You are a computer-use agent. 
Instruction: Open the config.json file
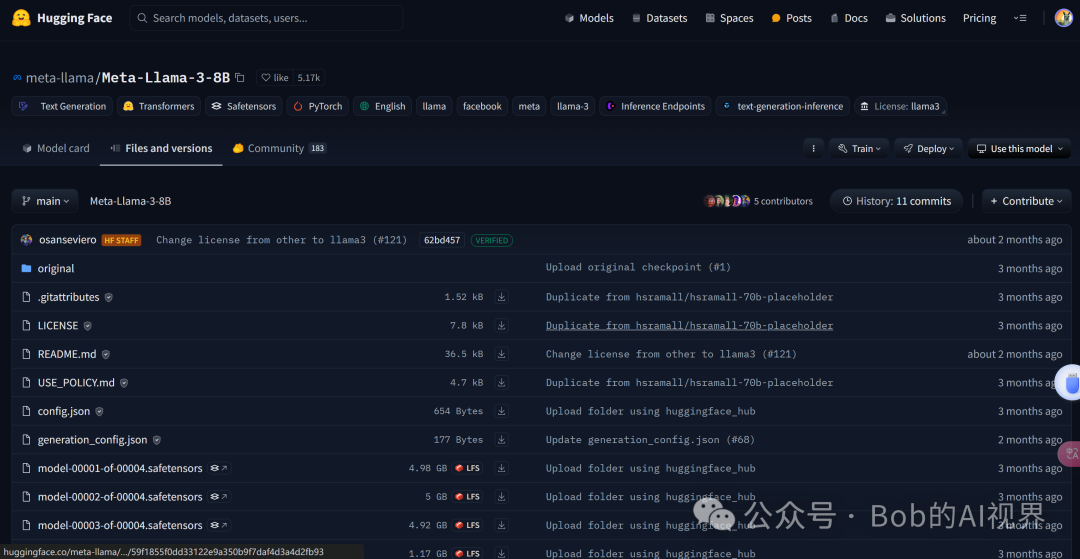click(x=63, y=412)
